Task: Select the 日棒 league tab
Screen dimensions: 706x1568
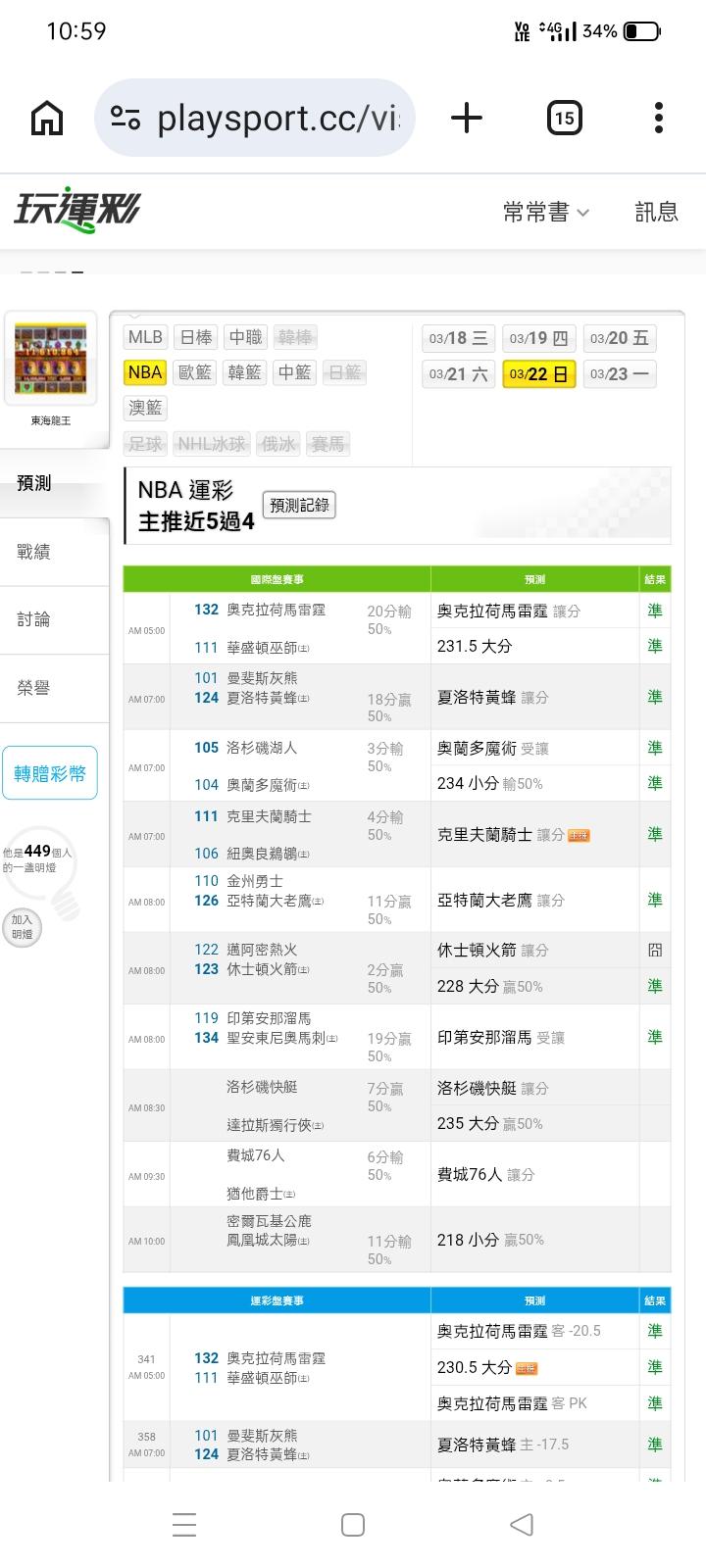Action: click(196, 337)
